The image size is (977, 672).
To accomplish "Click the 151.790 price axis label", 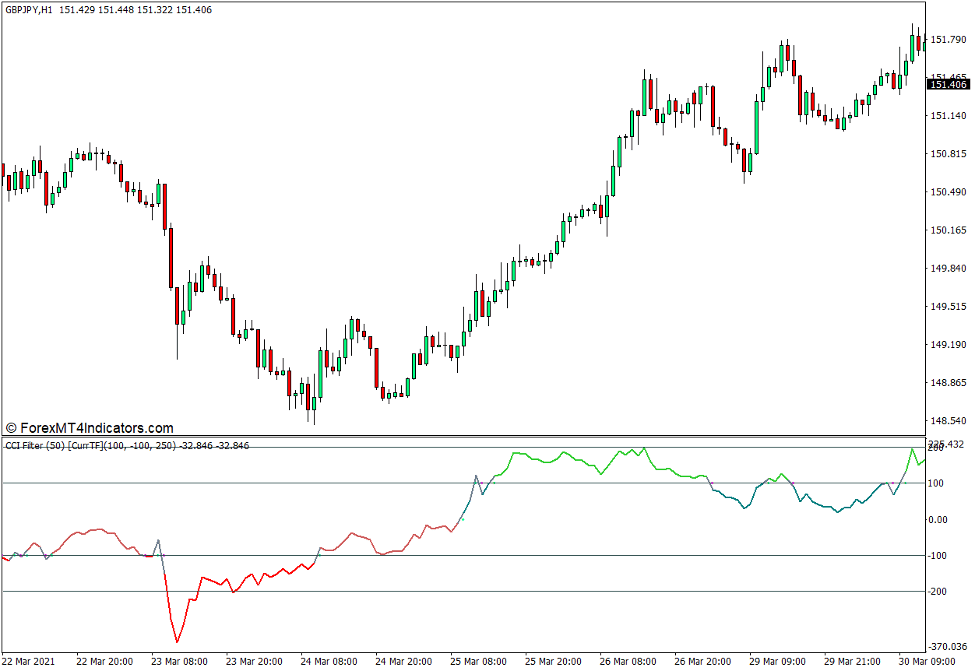I will (x=949, y=40).
